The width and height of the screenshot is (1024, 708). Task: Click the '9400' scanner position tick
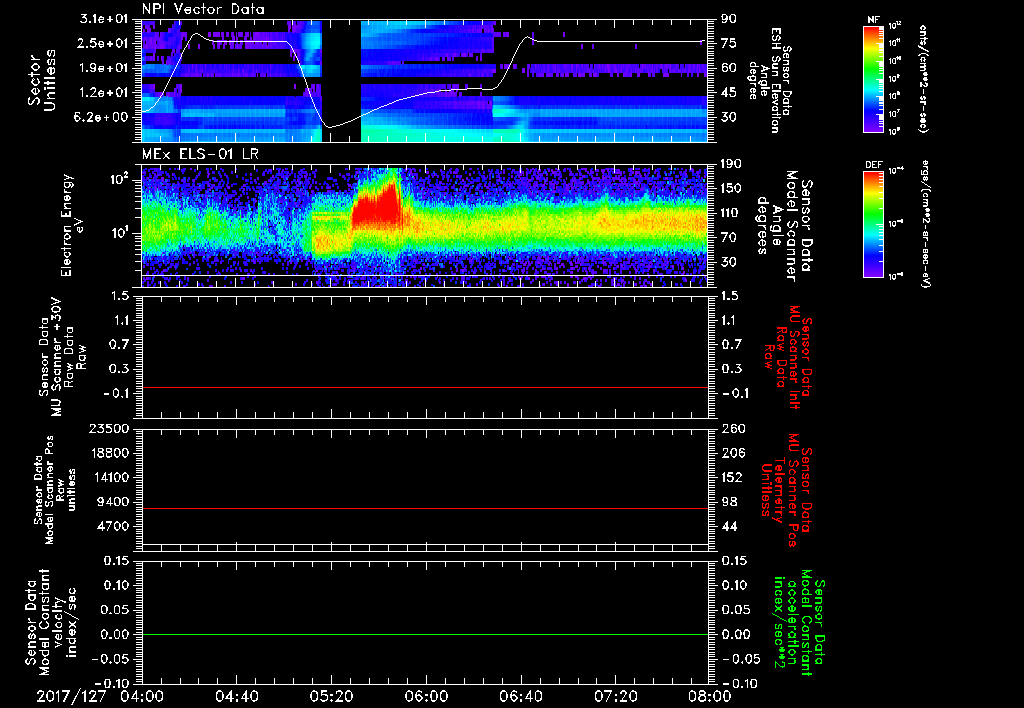[113, 502]
